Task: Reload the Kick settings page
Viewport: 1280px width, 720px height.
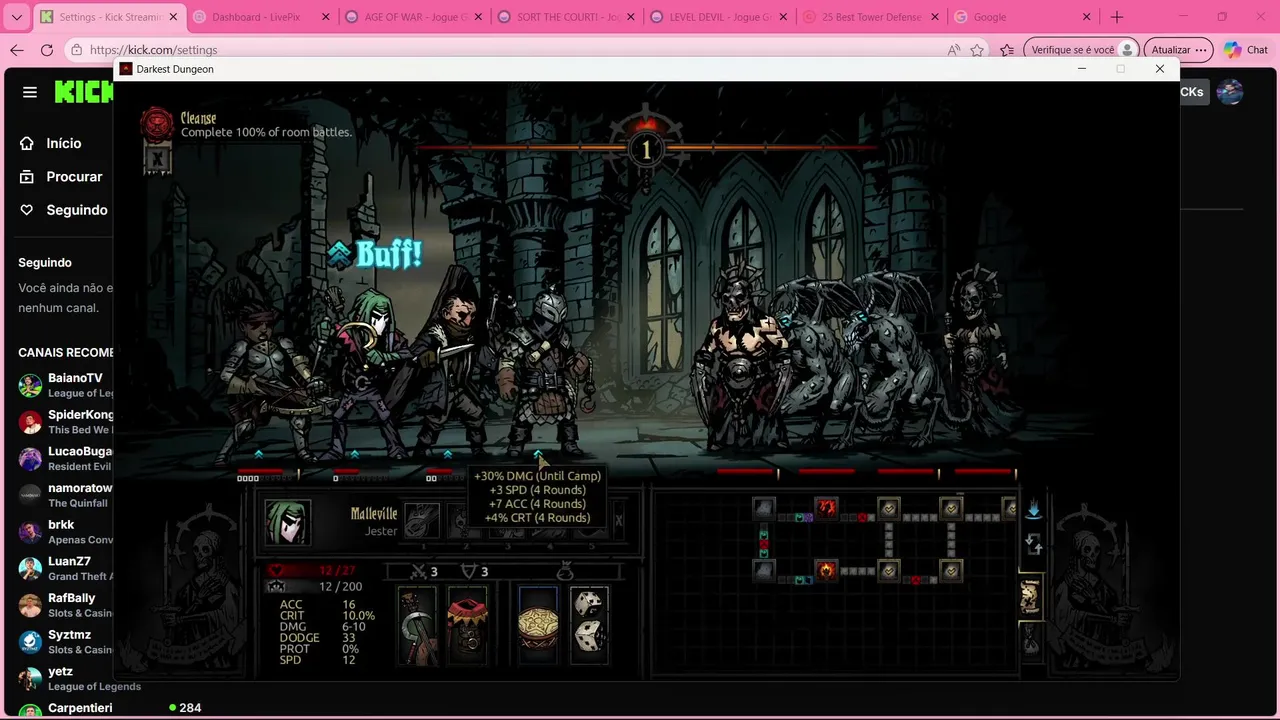Action: (46, 50)
